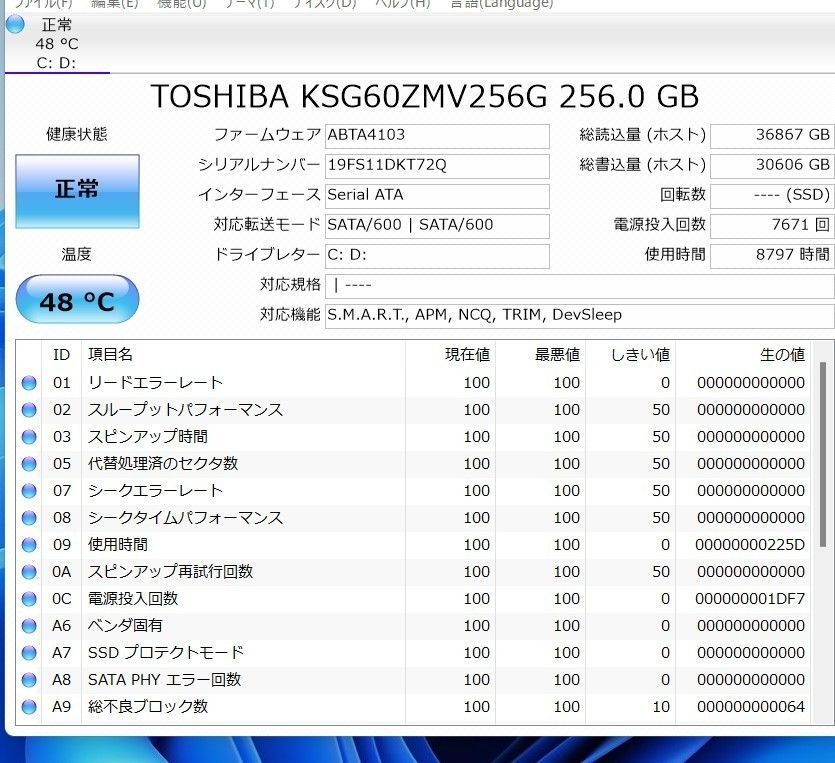The height and width of the screenshot is (763, 835).
Task: Click status orb for ID A7 SSD プロテクトモード
Action: tap(29, 653)
